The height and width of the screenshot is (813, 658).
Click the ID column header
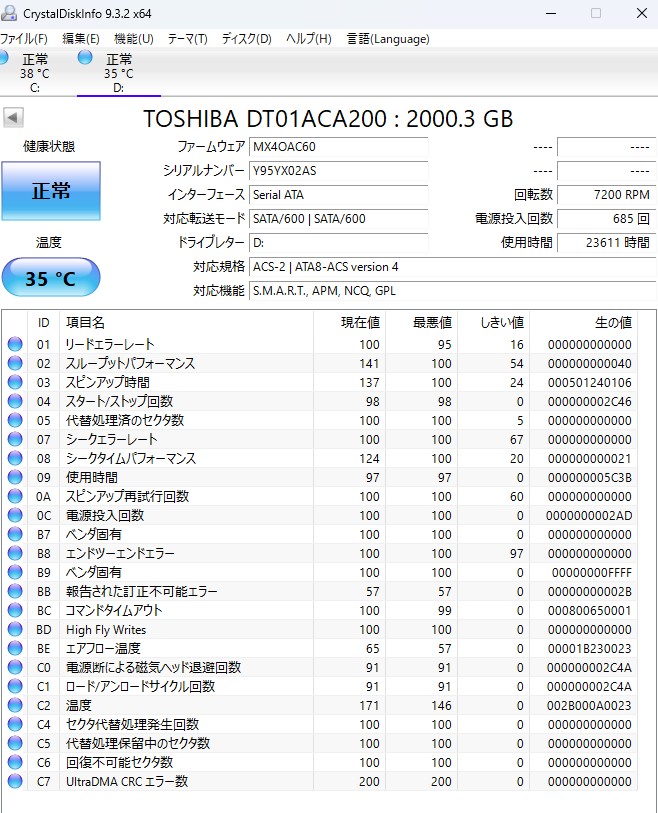44,323
